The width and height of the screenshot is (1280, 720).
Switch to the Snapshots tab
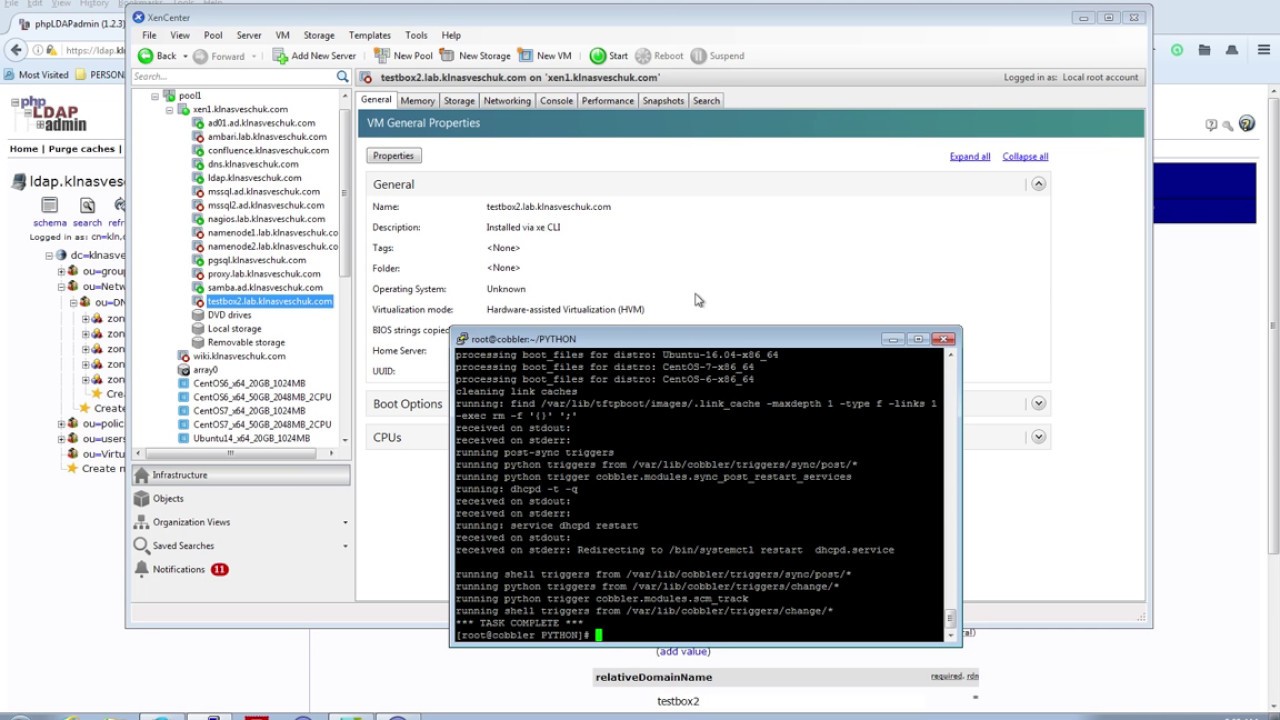663,101
